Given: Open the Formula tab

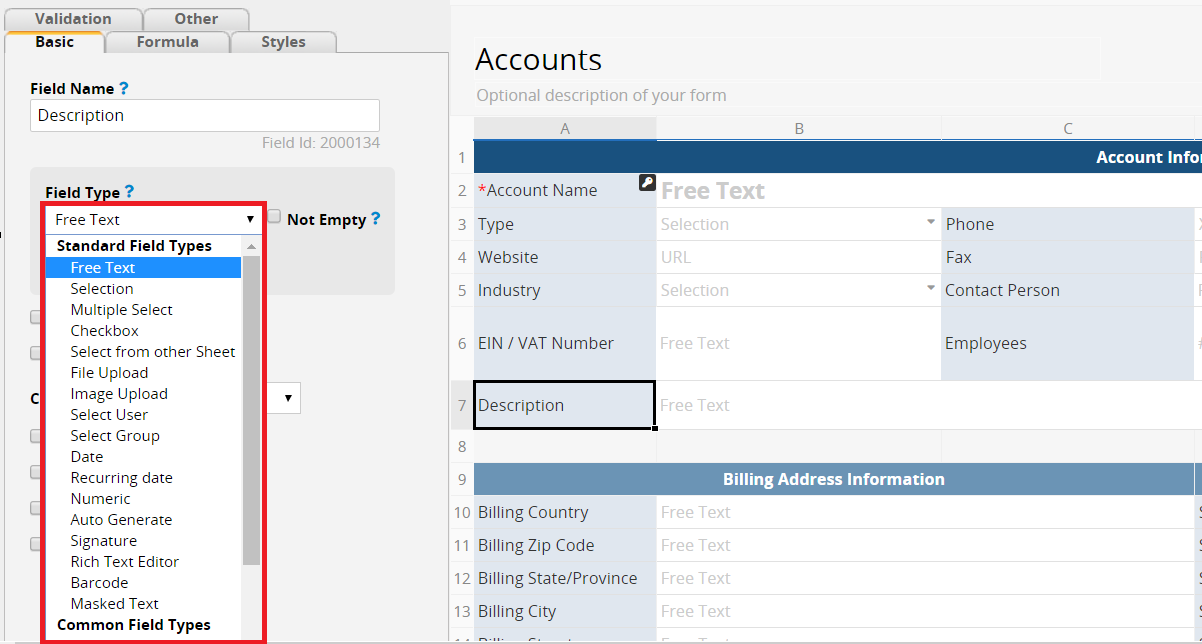Looking at the screenshot, I should (x=167, y=42).
